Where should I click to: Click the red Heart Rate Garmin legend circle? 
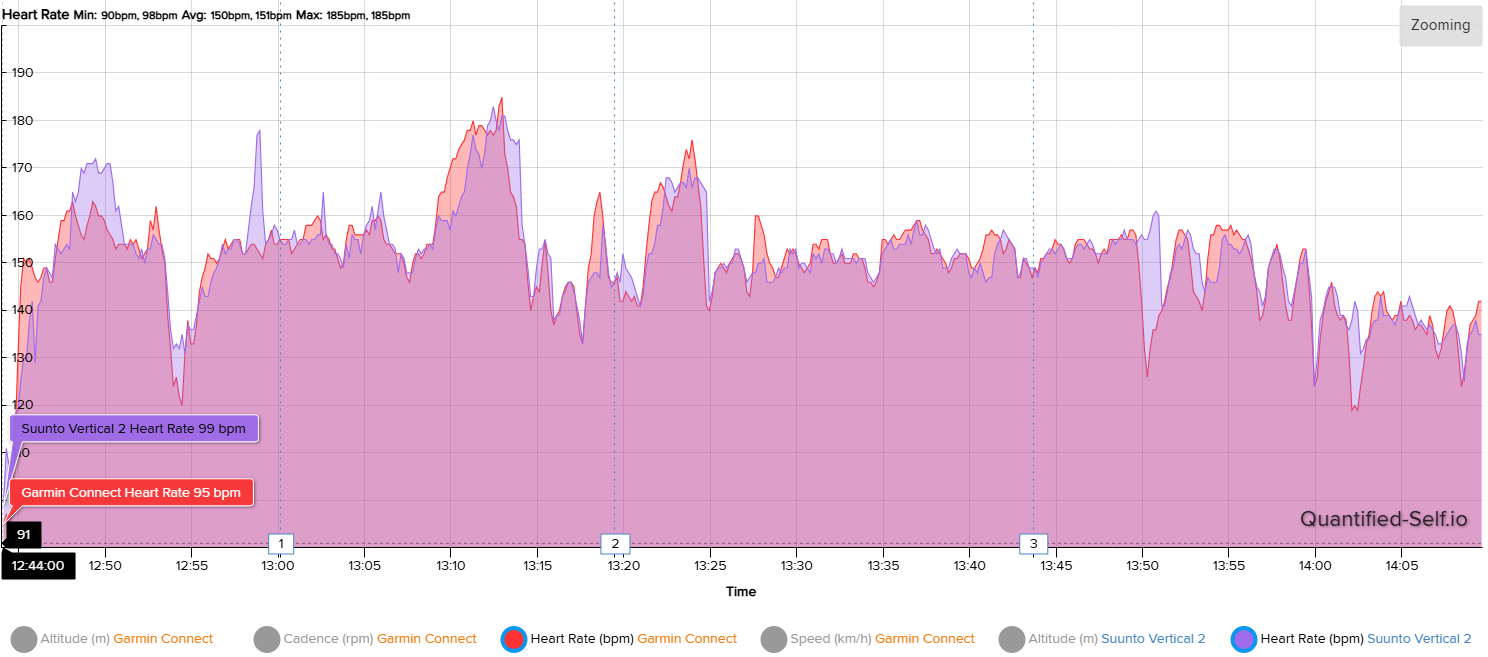(514, 639)
